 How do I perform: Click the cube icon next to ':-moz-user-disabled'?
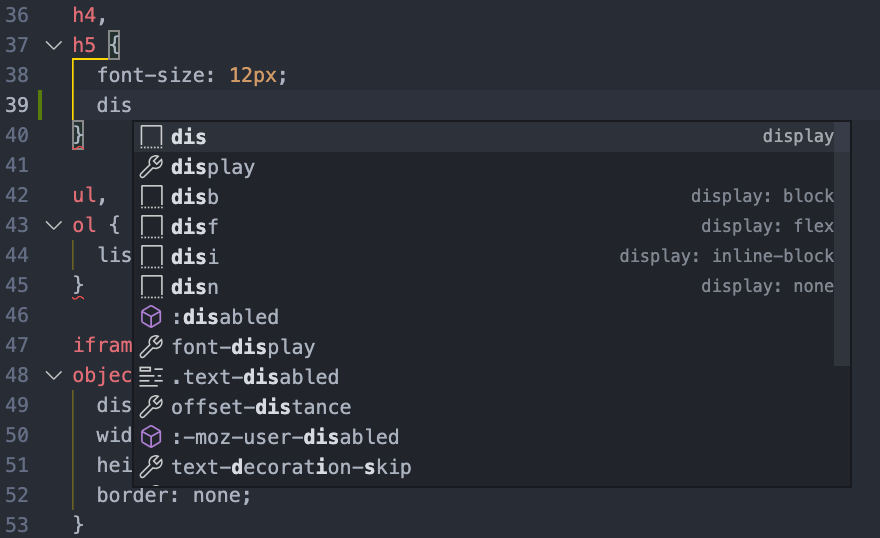pyautogui.click(x=151, y=437)
